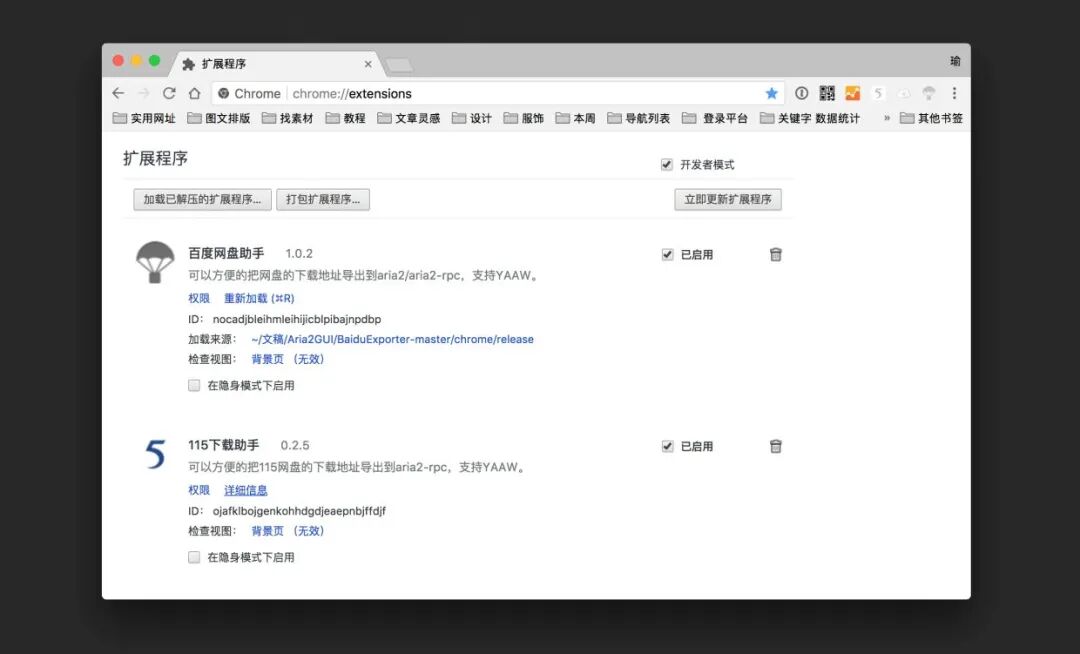This screenshot has height=654, width=1080.
Task: Open the 115下载助手 extension toolbar icon
Action: click(878, 92)
